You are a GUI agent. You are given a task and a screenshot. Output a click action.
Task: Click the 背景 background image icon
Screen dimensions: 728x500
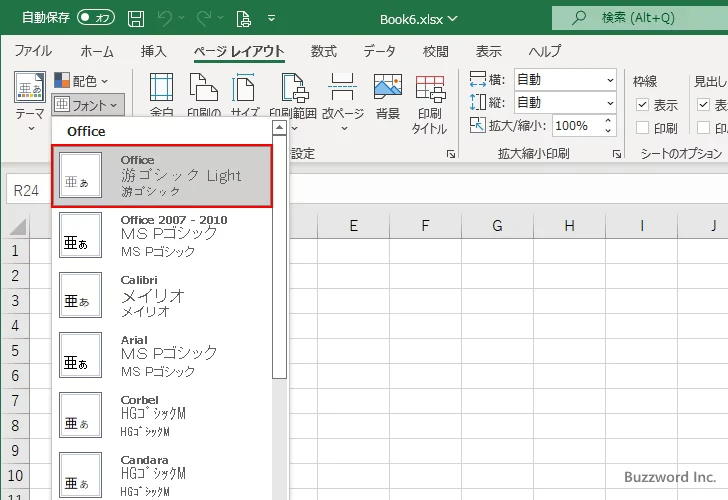point(388,87)
